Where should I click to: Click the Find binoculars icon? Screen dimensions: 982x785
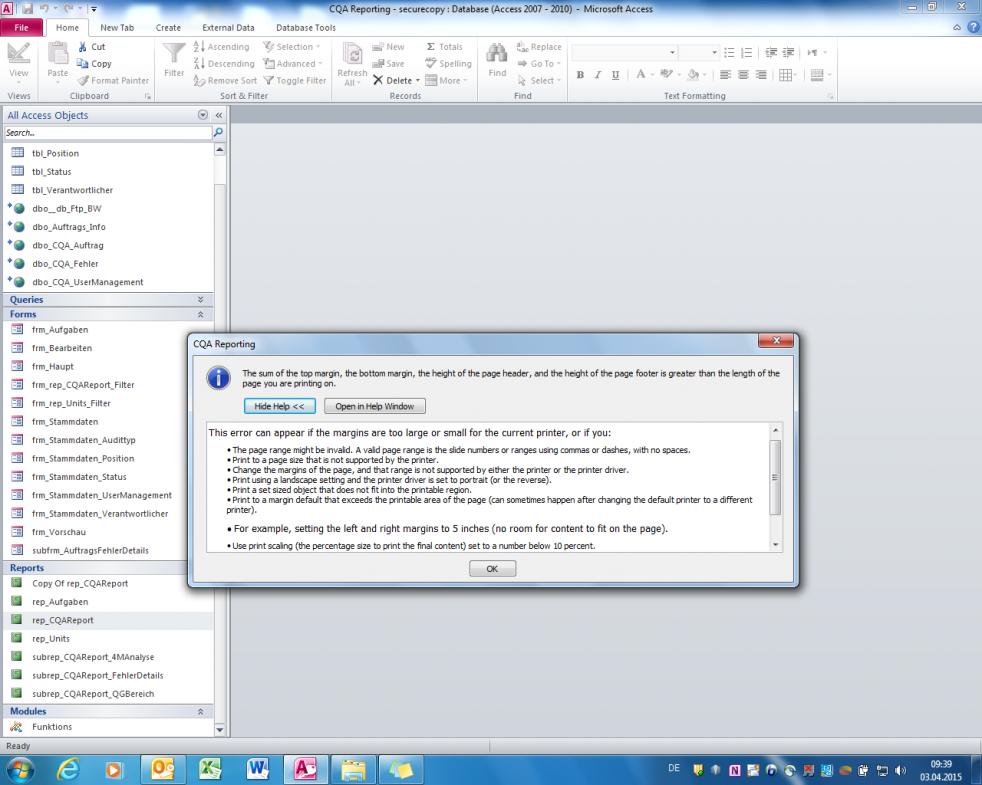click(497, 54)
